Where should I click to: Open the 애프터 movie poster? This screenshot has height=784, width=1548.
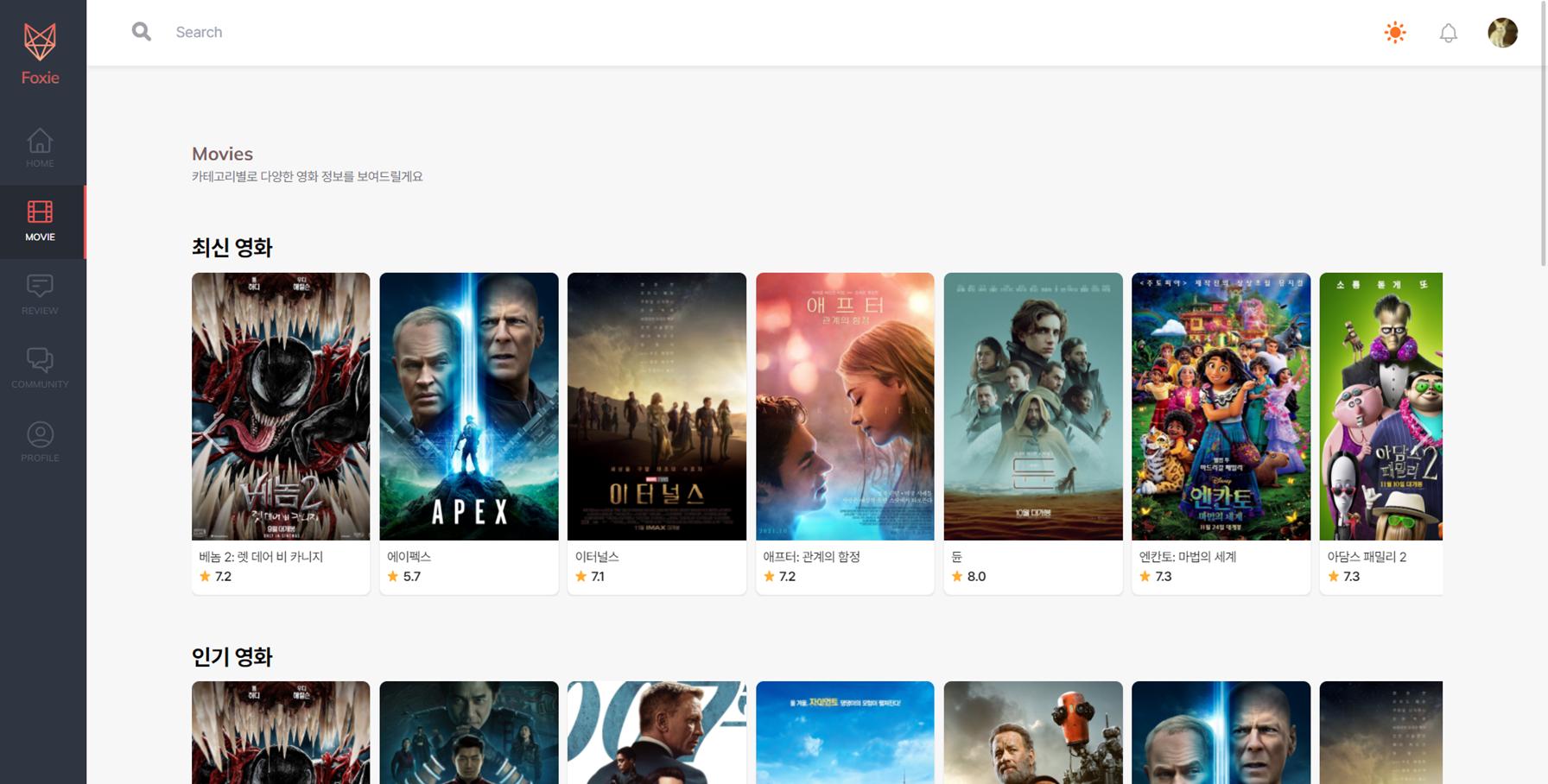(845, 407)
